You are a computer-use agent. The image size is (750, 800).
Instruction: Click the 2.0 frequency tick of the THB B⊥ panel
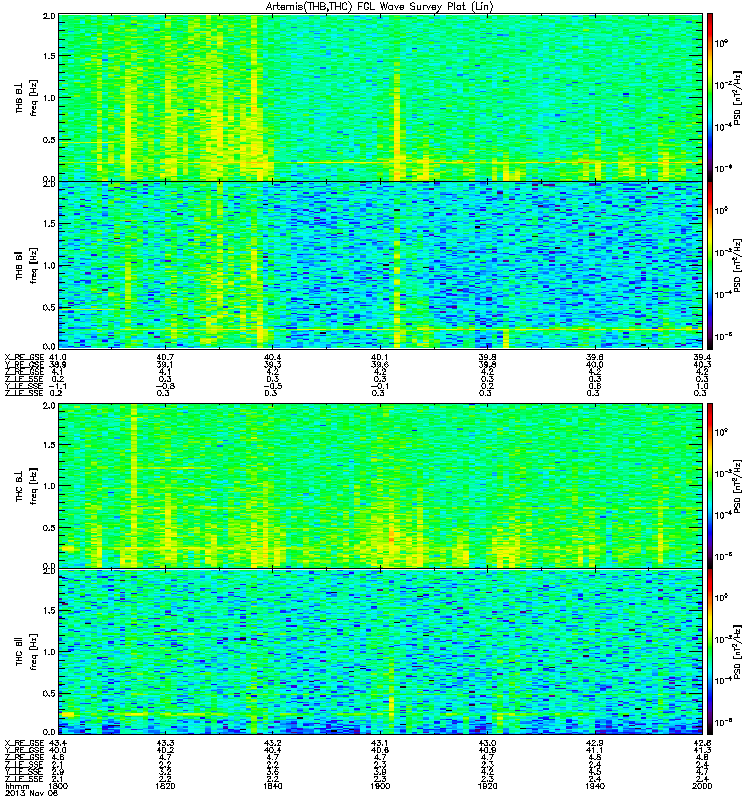point(49,16)
